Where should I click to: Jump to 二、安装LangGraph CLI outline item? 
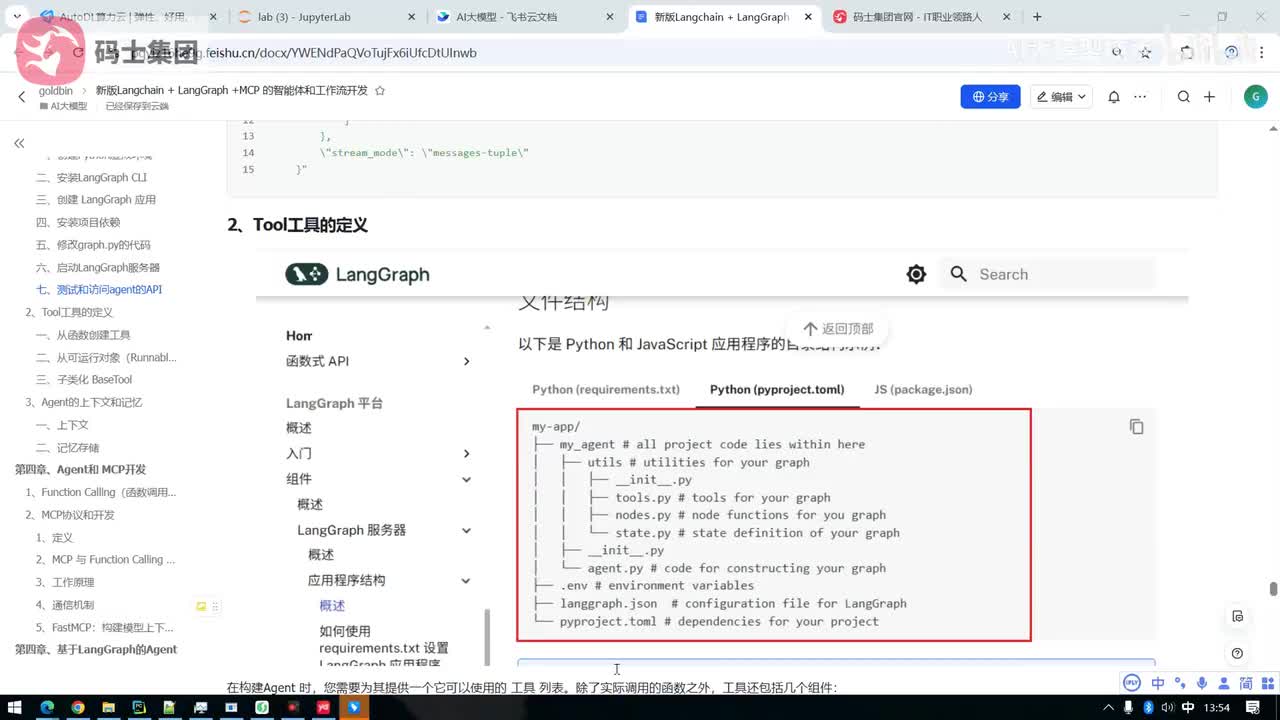point(92,177)
